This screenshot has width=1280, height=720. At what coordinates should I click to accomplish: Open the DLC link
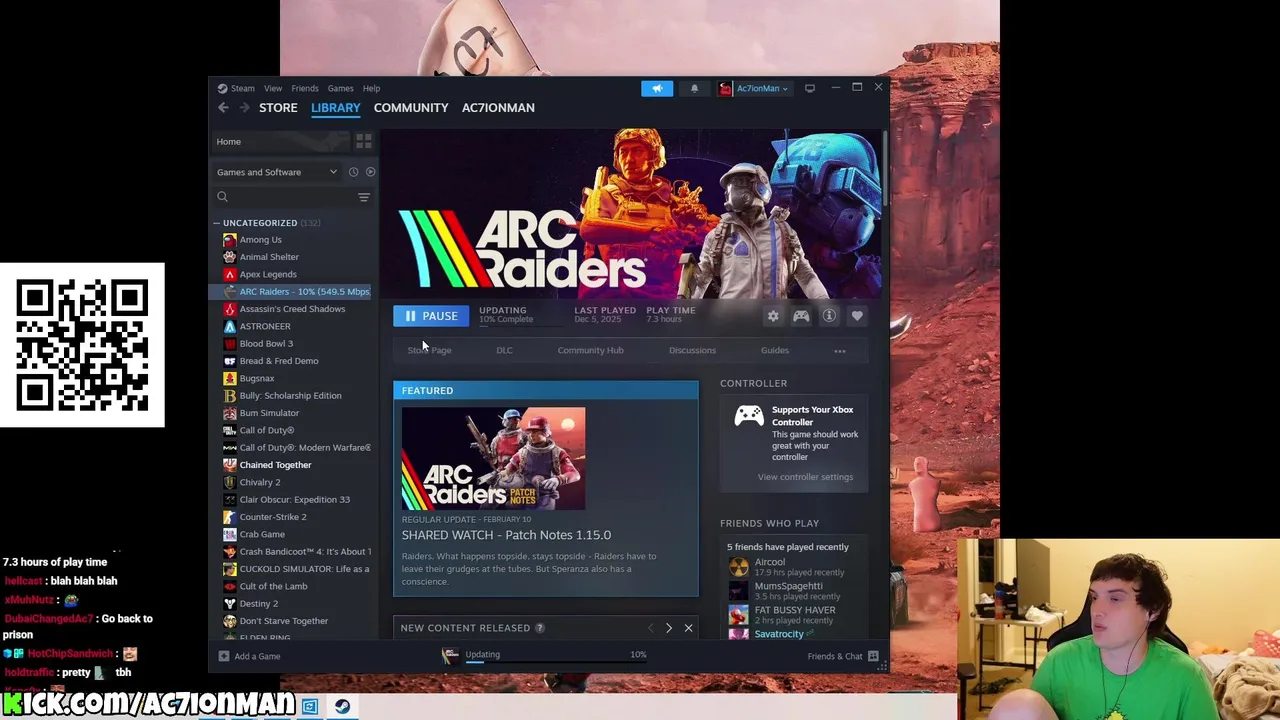coord(504,351)
